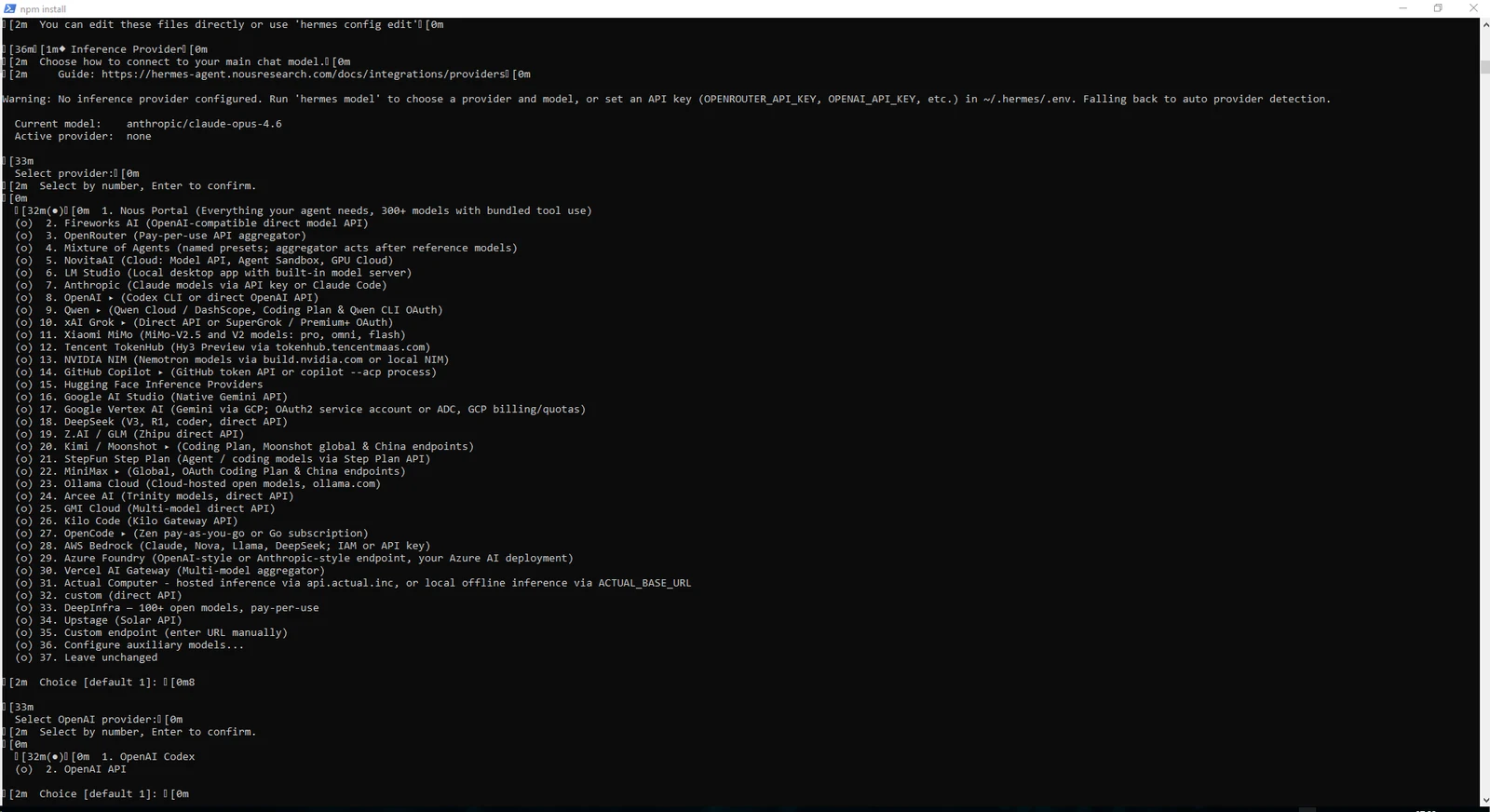
Task: Click the '3. OpenRouter' option line
Action: click(160, 236)
